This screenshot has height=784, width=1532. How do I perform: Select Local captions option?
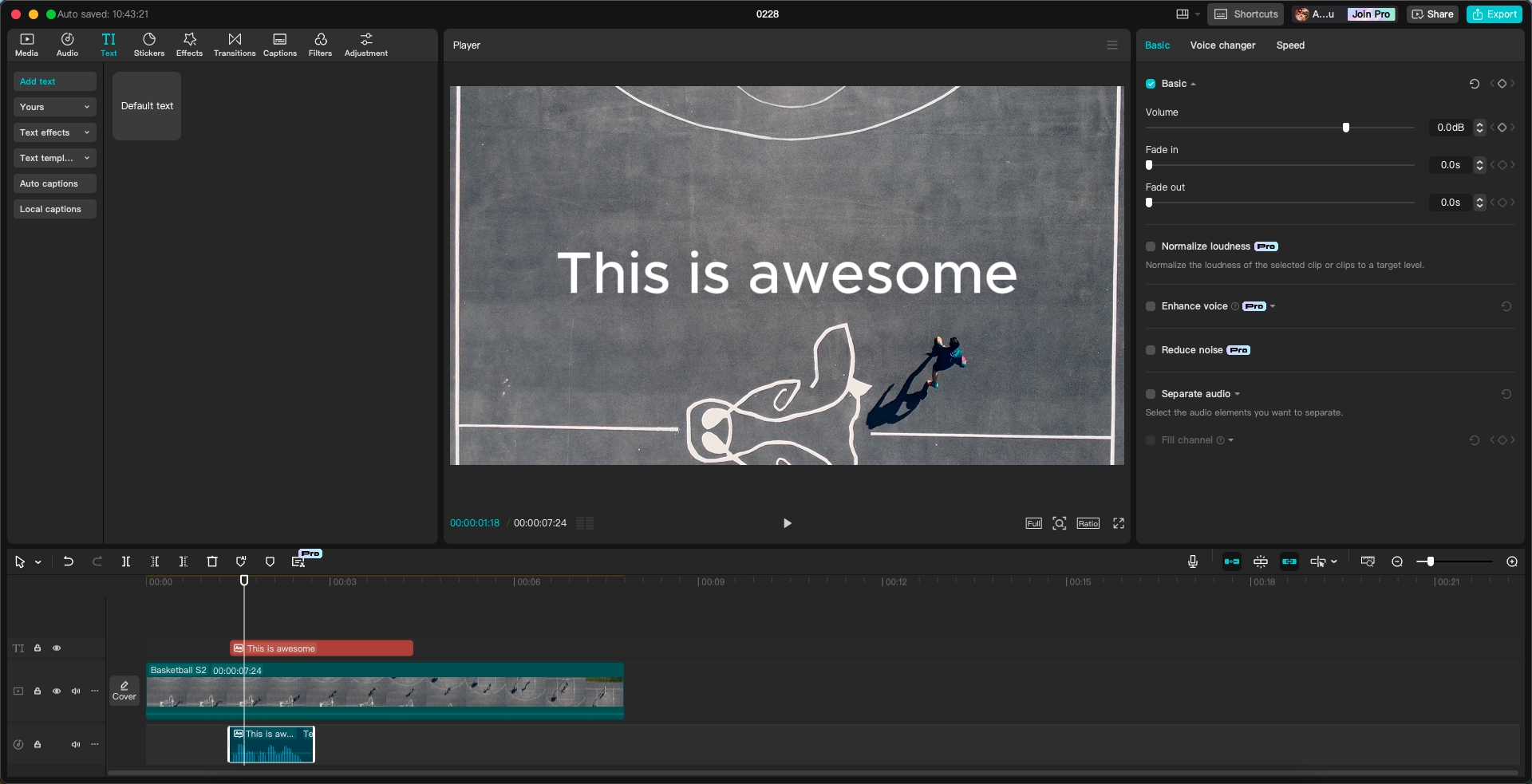click(x=55, y=209)
